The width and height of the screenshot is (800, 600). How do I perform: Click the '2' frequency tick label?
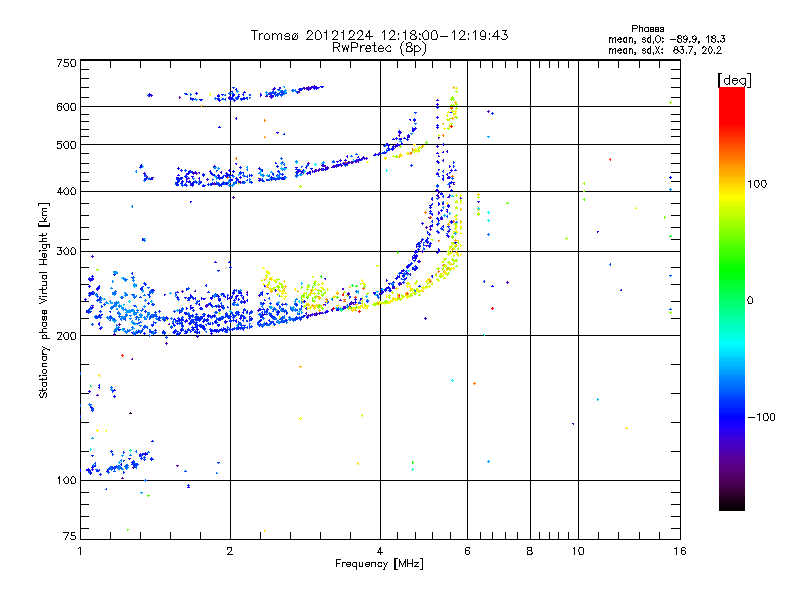pyautogui.click(x=230, y=551)
